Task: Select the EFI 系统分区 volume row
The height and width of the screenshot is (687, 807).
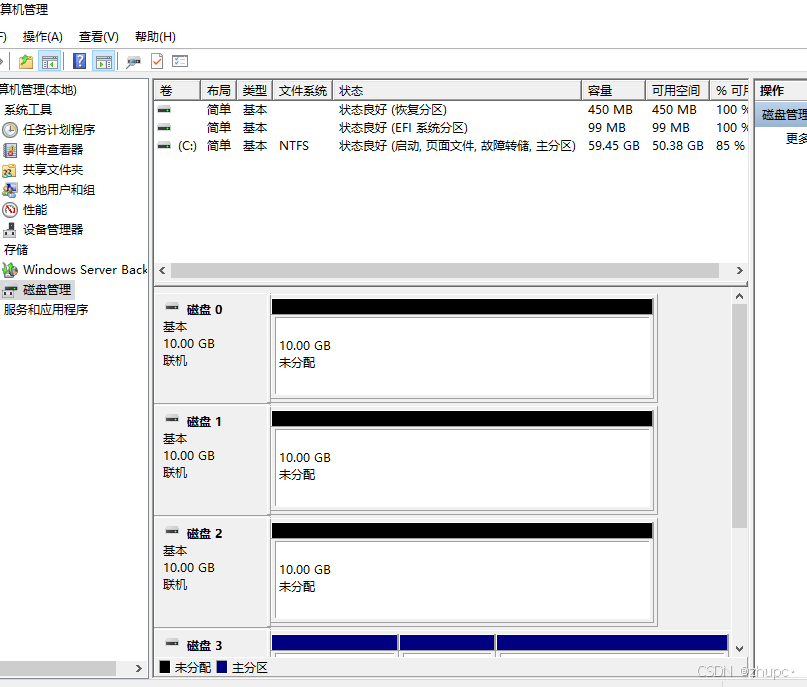Action: [451, 128]
